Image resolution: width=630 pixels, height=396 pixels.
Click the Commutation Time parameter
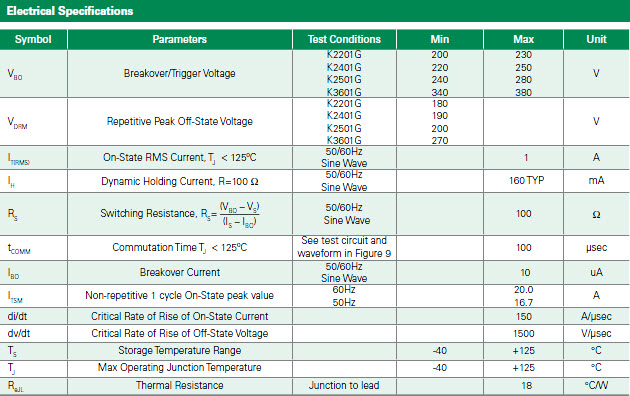point(180,248)
